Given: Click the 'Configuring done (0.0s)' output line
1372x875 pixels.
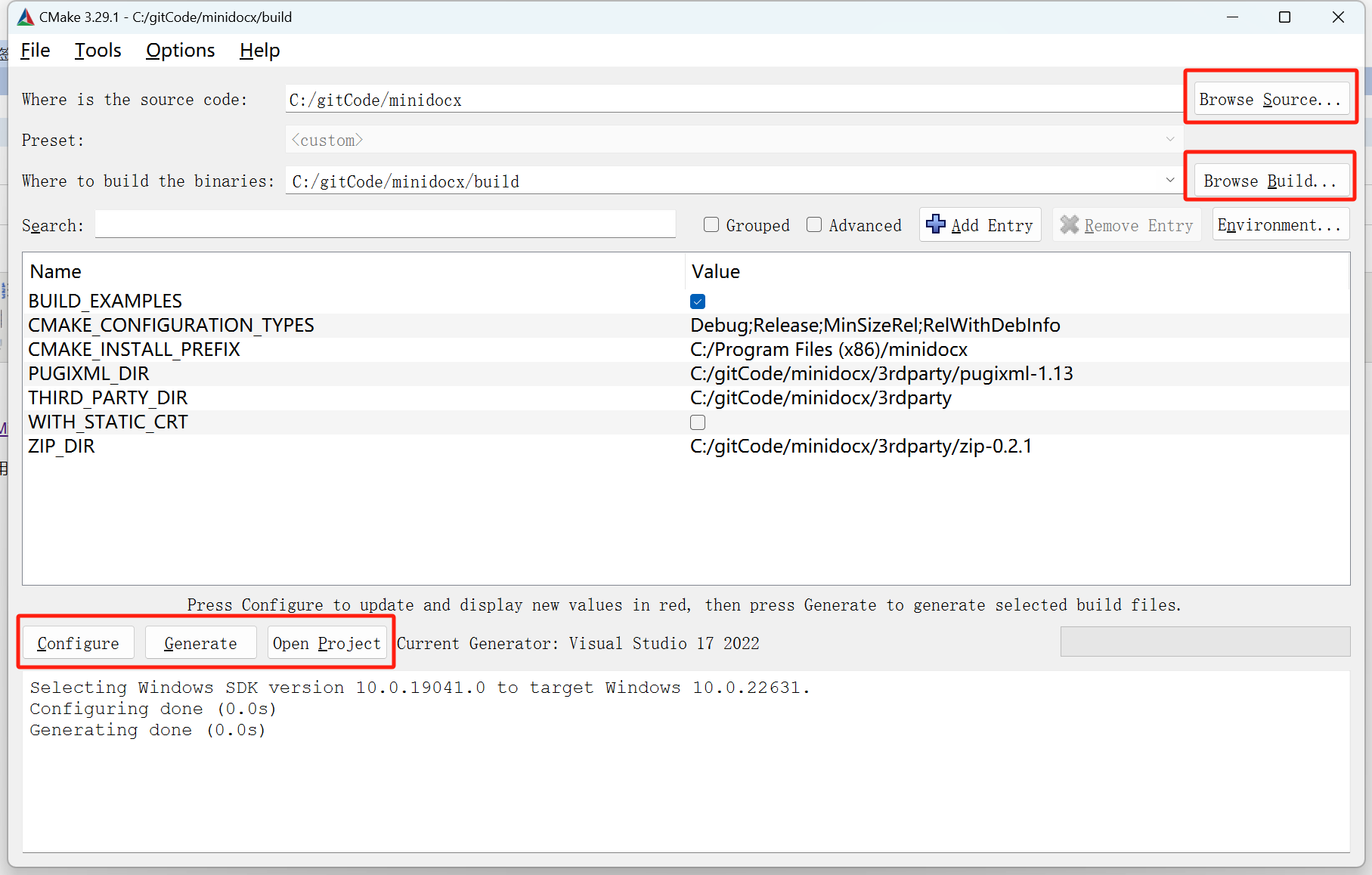Looking at the screenshot, I should click(153, 709).
